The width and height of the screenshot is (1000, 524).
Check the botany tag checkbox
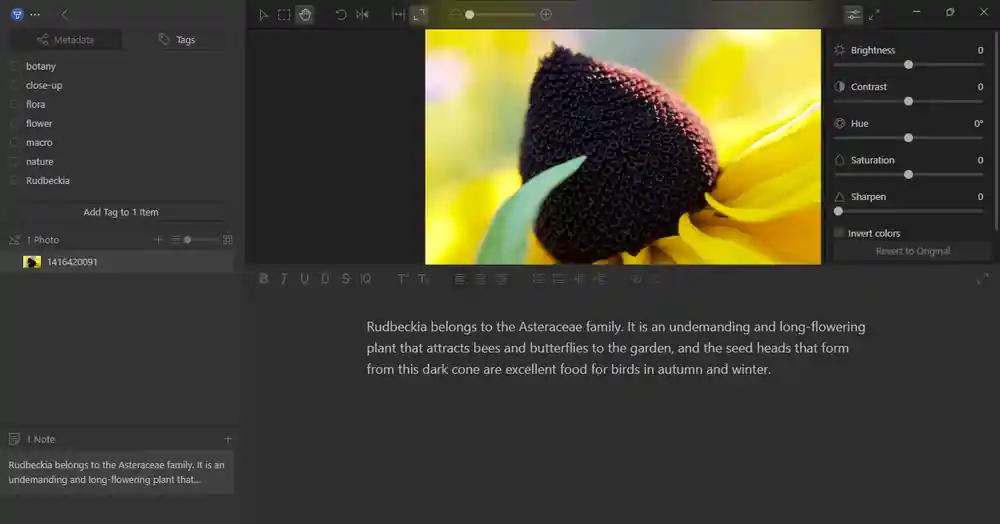click(x=15, y=67)
